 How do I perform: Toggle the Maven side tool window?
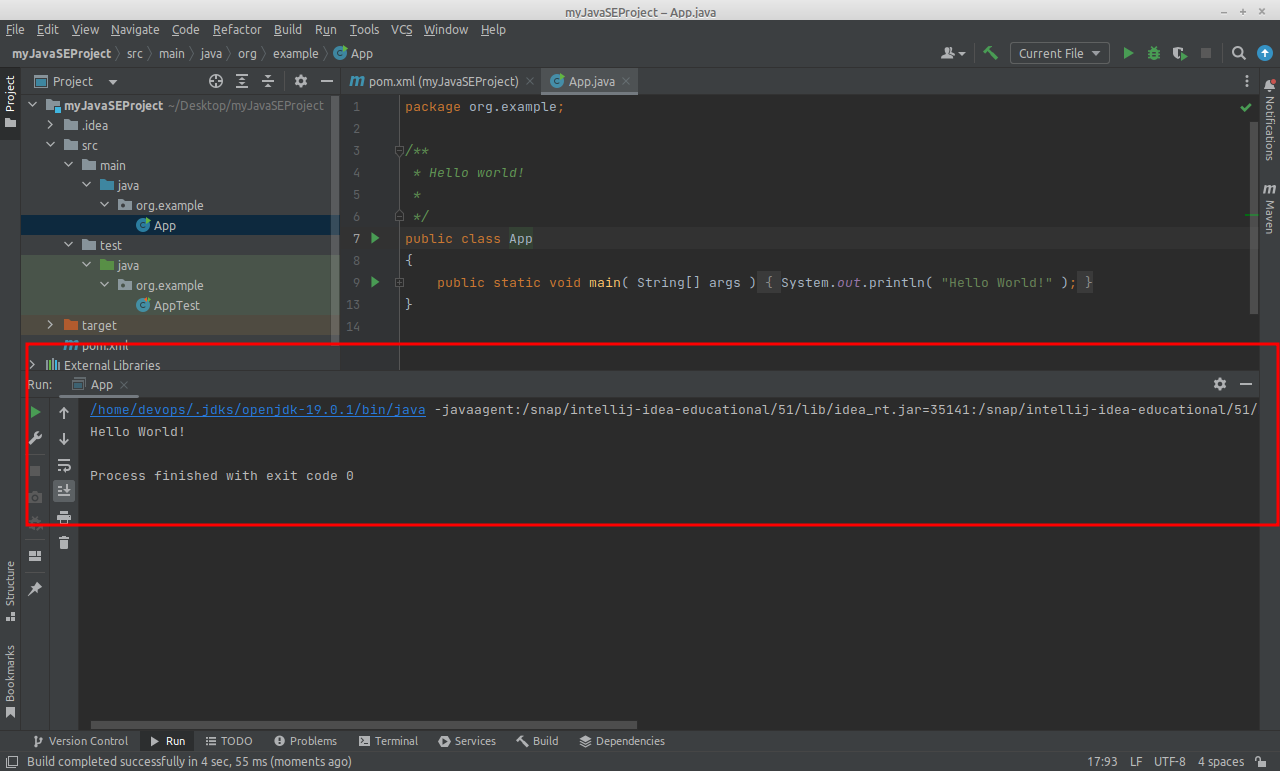pyautogui.click(x=1269, y=208)
